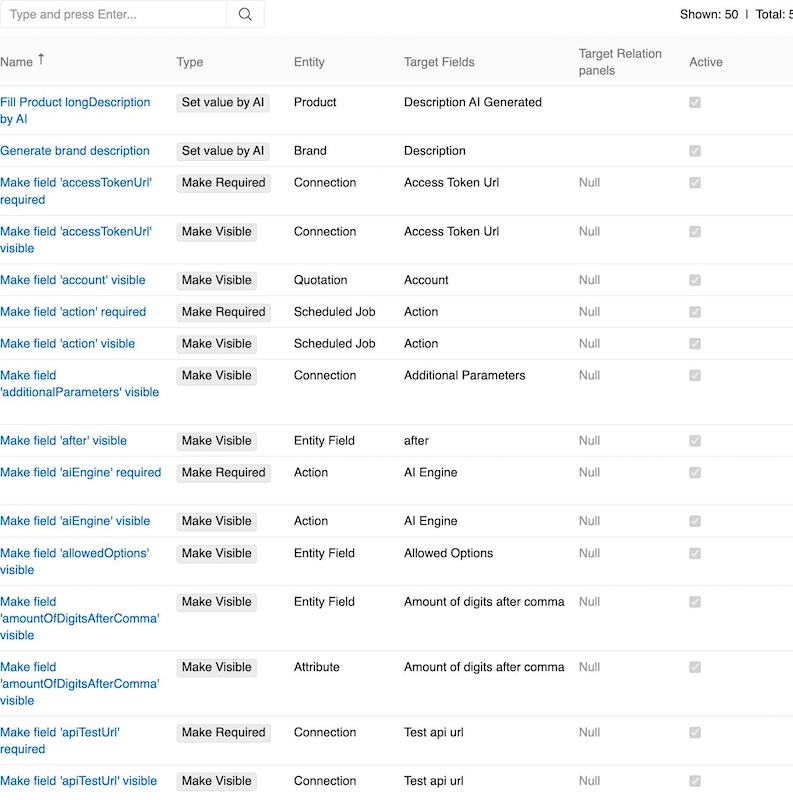Click 'Brand' entity cell
Screen dimensions: 793x800
point(310,151)
